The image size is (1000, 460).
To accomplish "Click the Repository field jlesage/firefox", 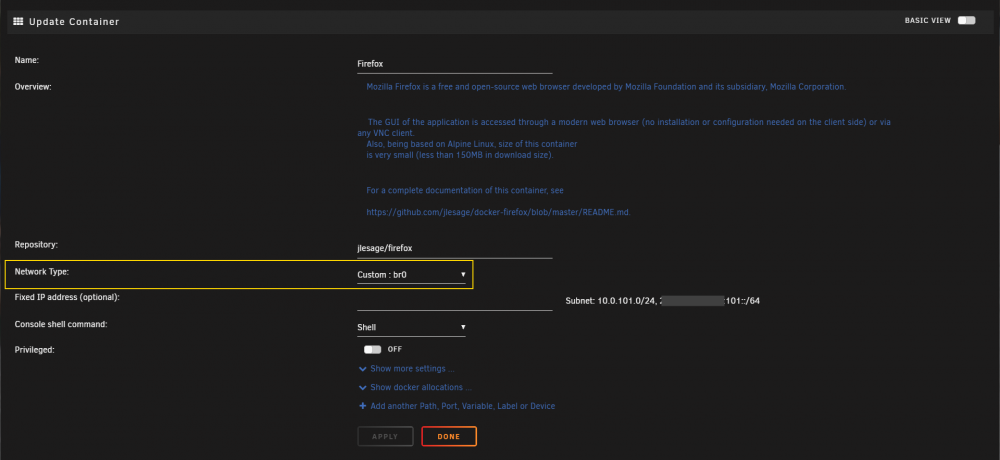I will [x=455, y=248].
